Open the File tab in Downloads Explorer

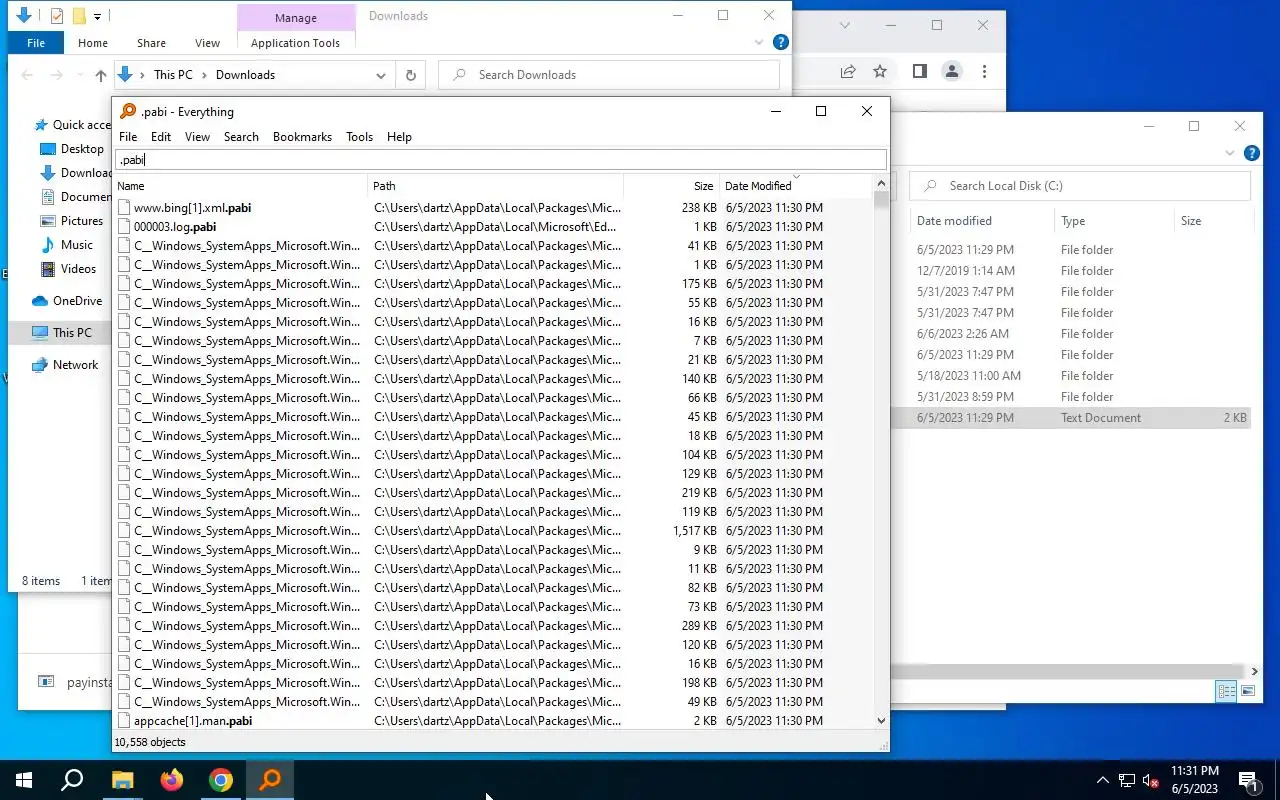click(x=36, y=43)
